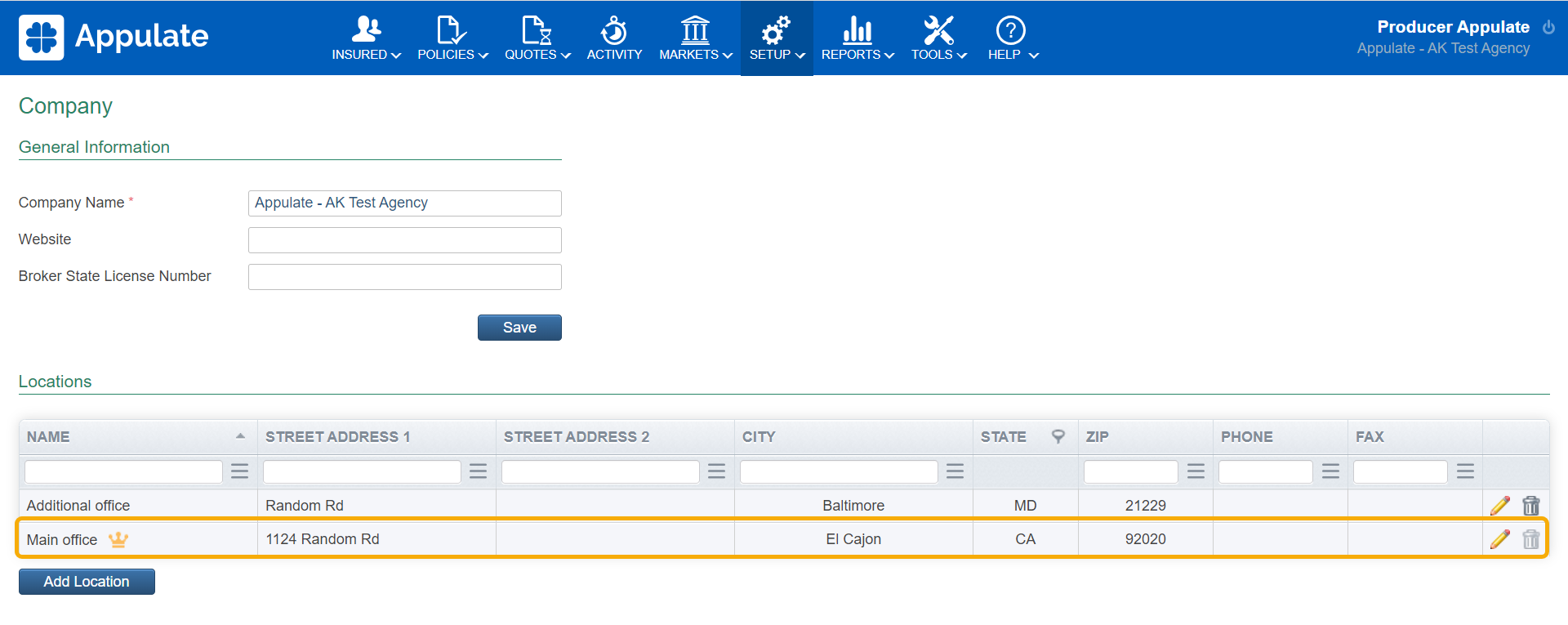Save the company general information
The height and width of the screenshot is (625, 1568).
coord(519,328)
